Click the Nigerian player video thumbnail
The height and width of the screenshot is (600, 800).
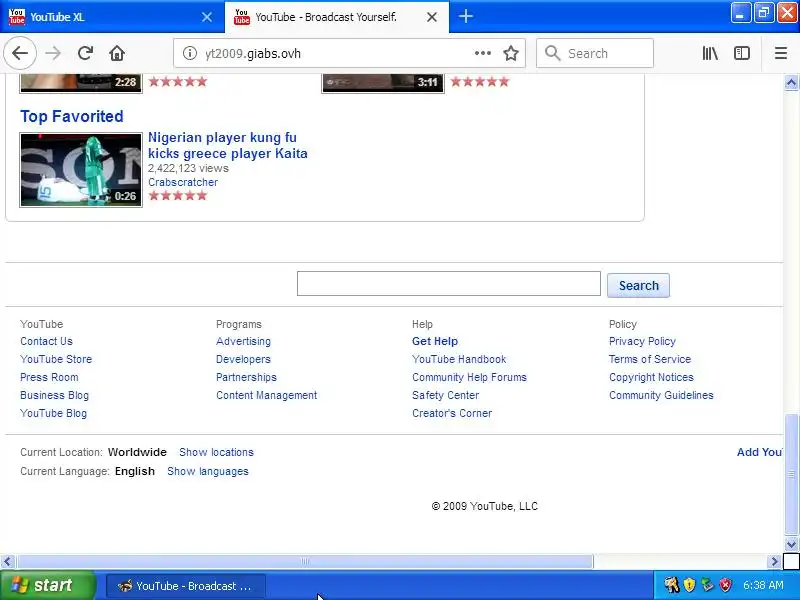coord(81,170)
